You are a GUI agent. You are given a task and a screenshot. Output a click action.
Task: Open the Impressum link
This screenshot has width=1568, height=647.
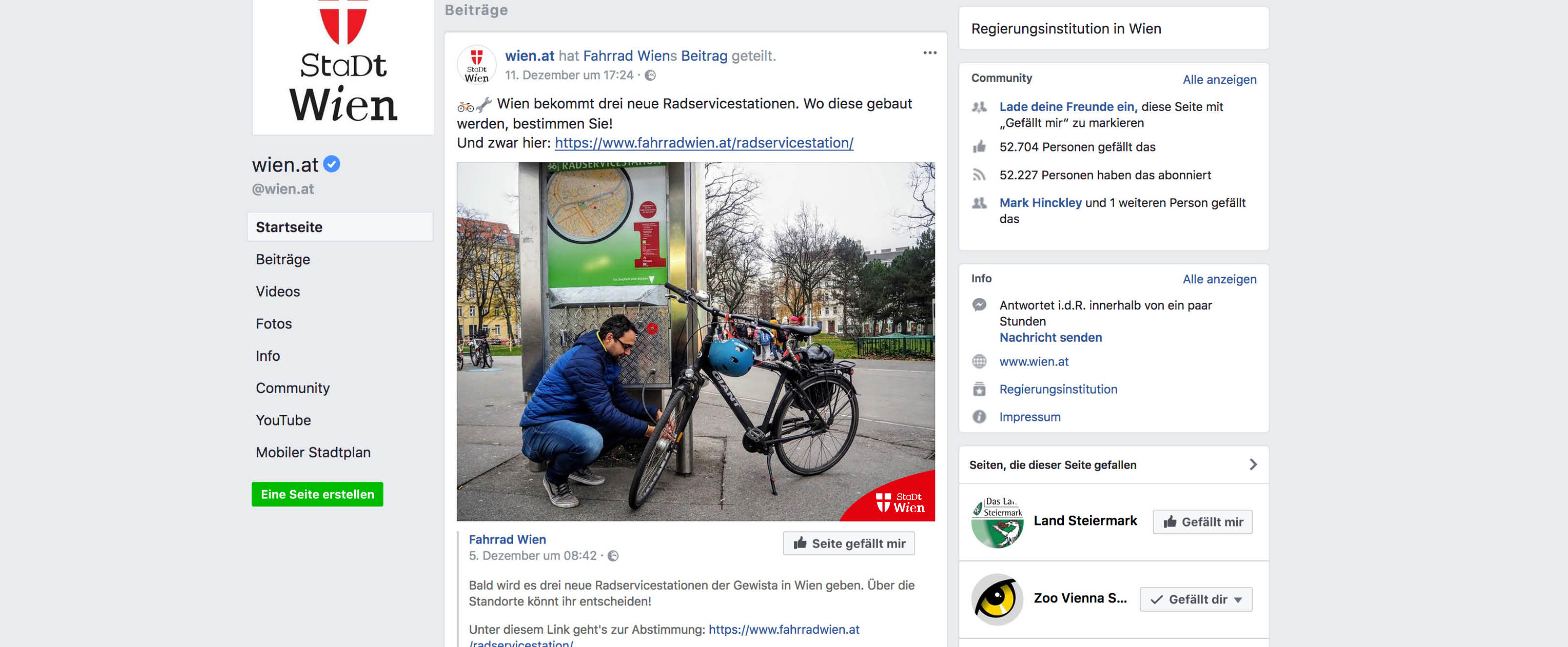click(x=1029, y=417)
